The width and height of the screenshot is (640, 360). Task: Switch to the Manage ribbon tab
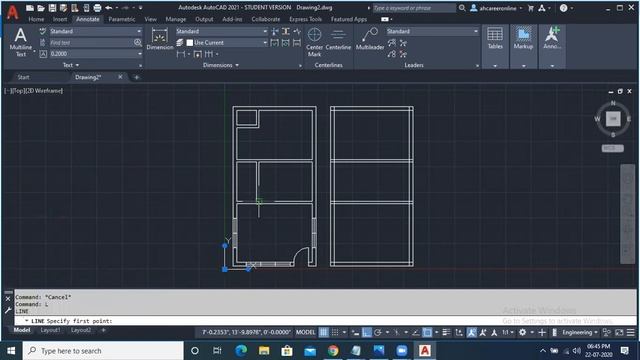(176, 19)
